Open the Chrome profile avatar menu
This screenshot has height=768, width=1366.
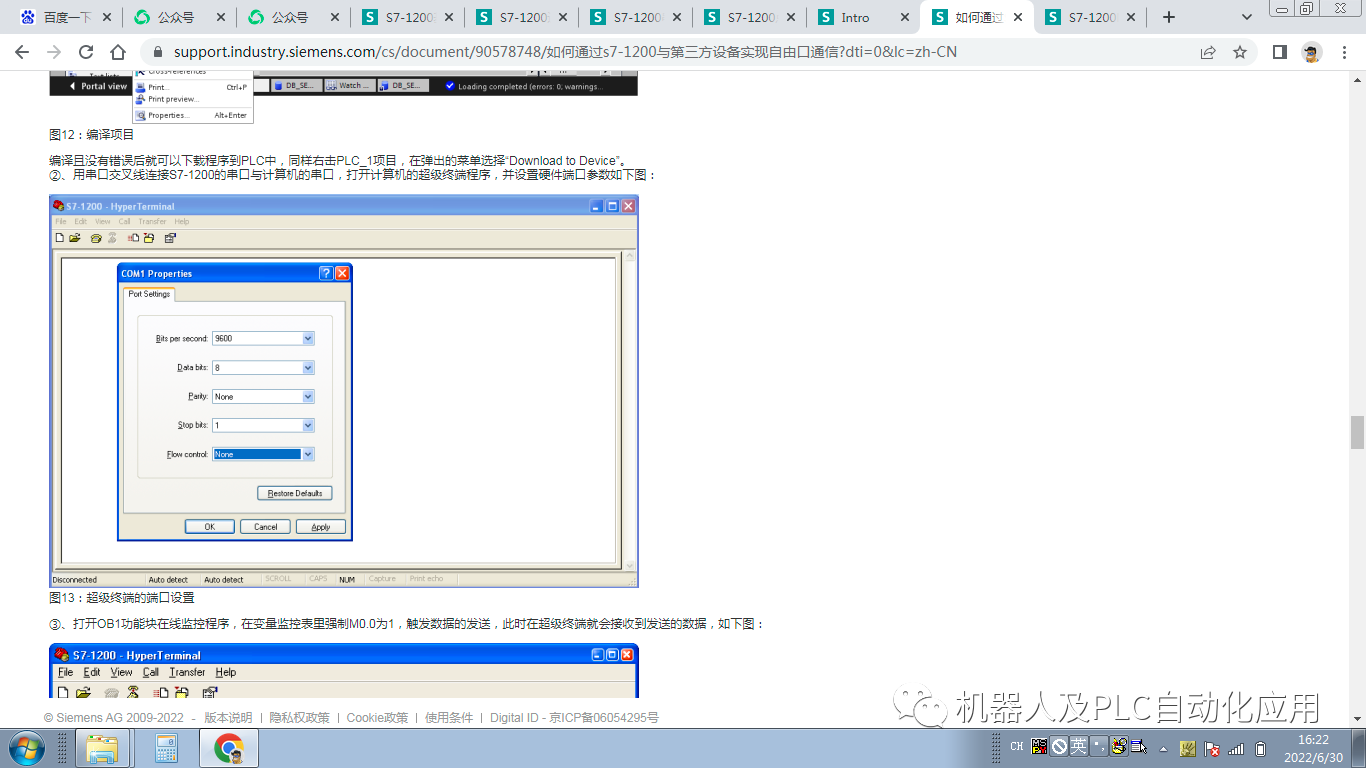[1312, 52]
